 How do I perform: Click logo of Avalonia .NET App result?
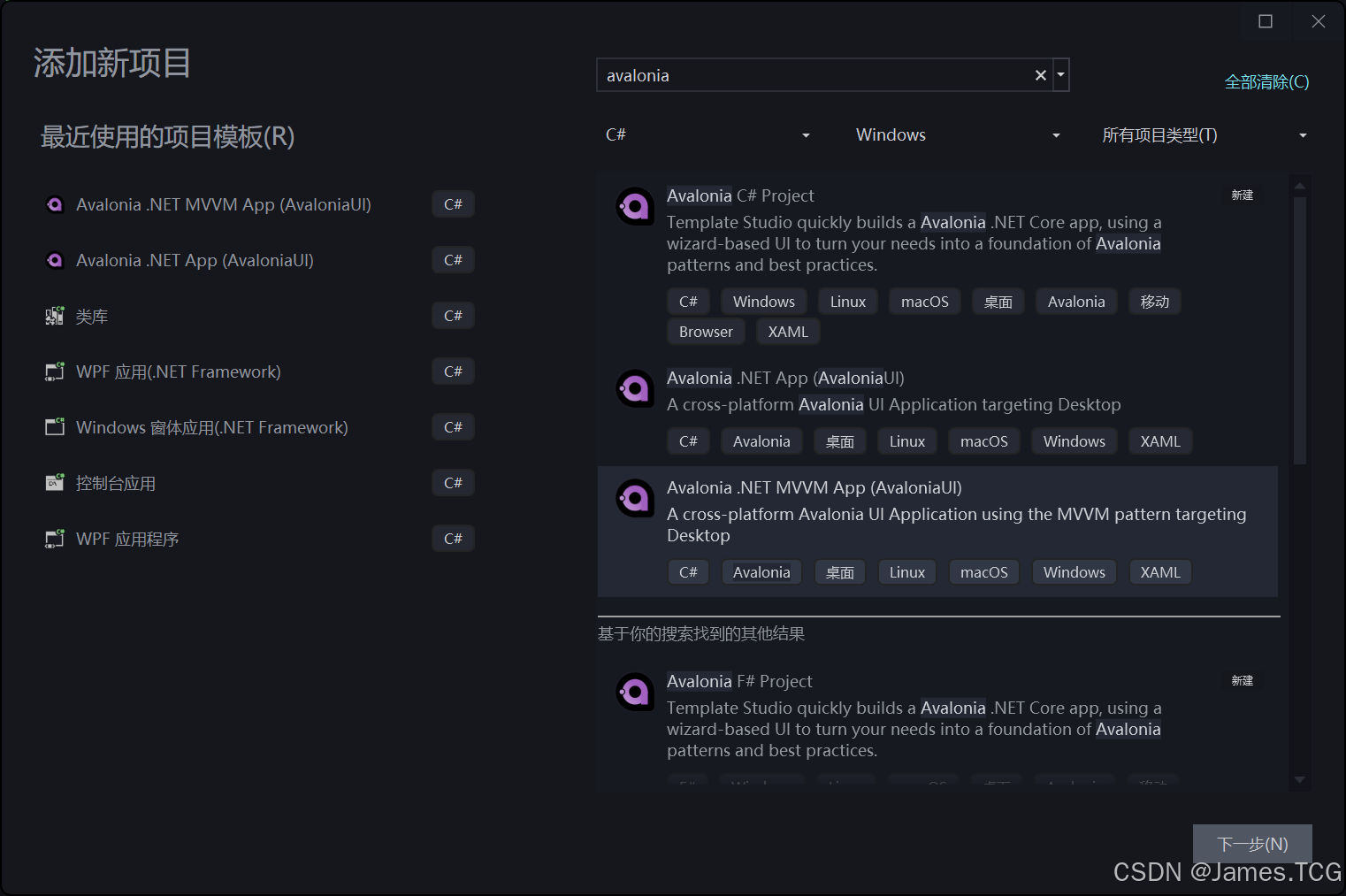point(634,388)
